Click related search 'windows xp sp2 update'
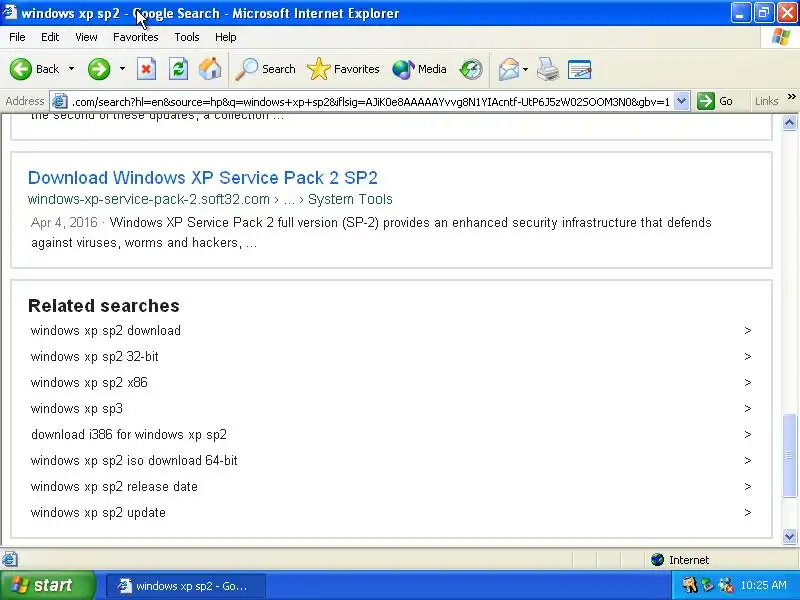Image resolution: width=800 pixels, height=600 pixels. click(98, 513)
